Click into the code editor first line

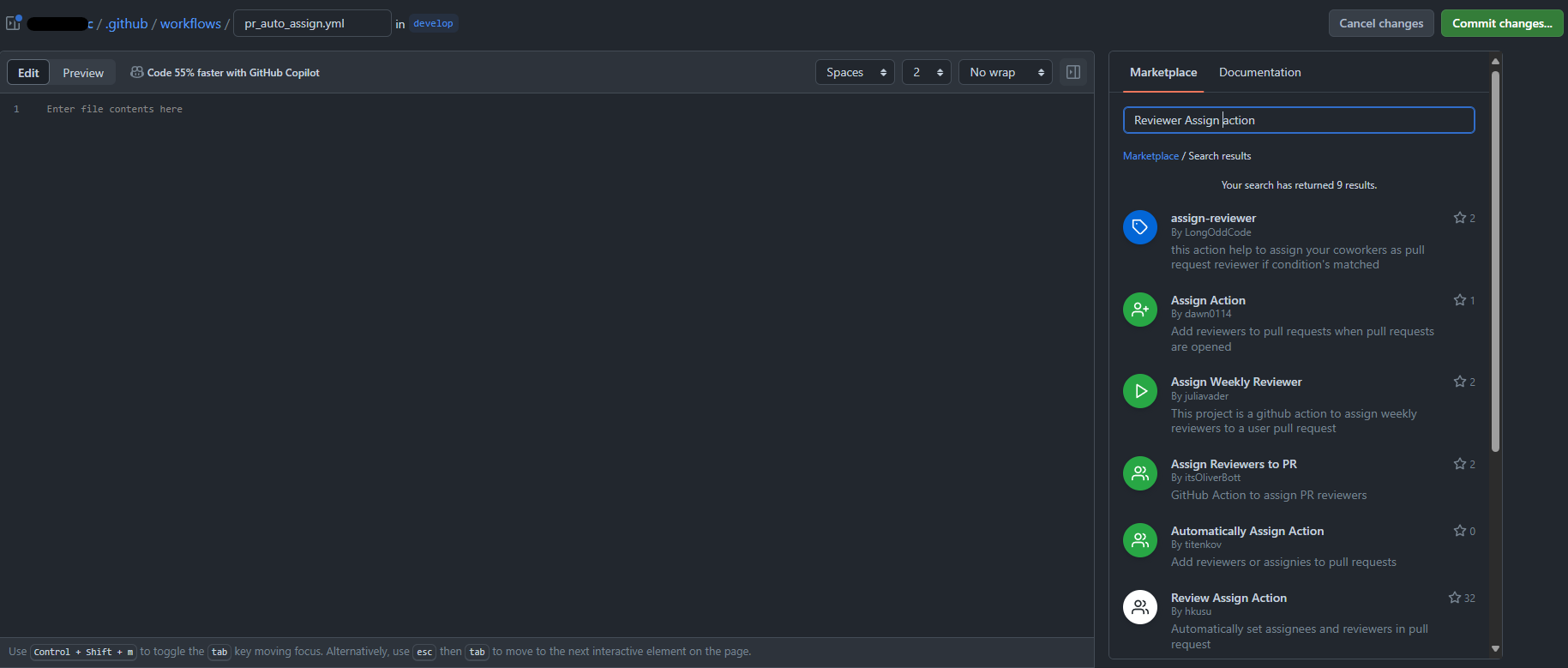[x=566, y=109]
